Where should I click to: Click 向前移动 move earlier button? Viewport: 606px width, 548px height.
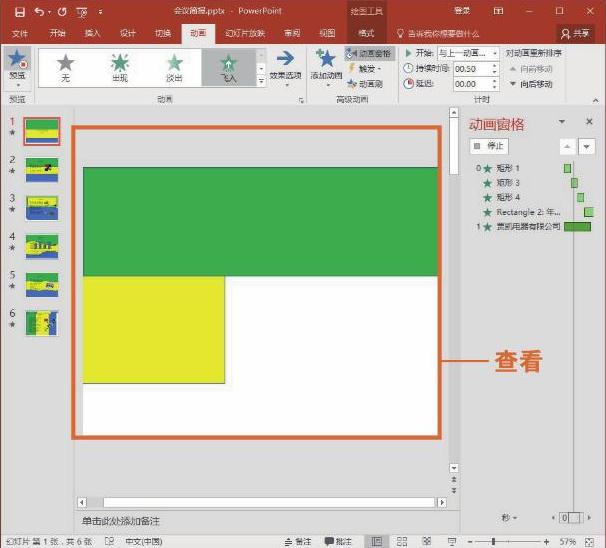coord(531,69)
